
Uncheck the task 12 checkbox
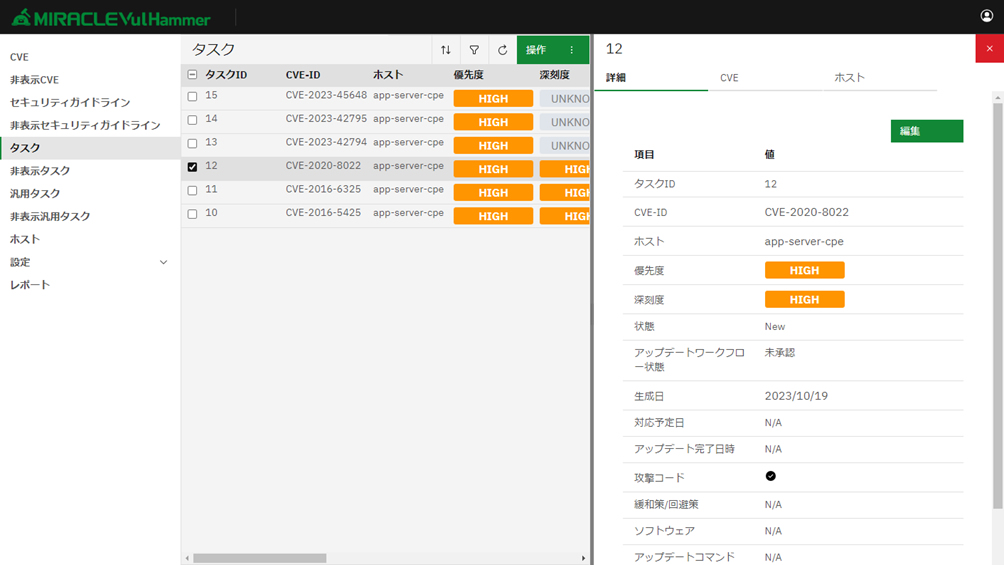click(192, 167)
